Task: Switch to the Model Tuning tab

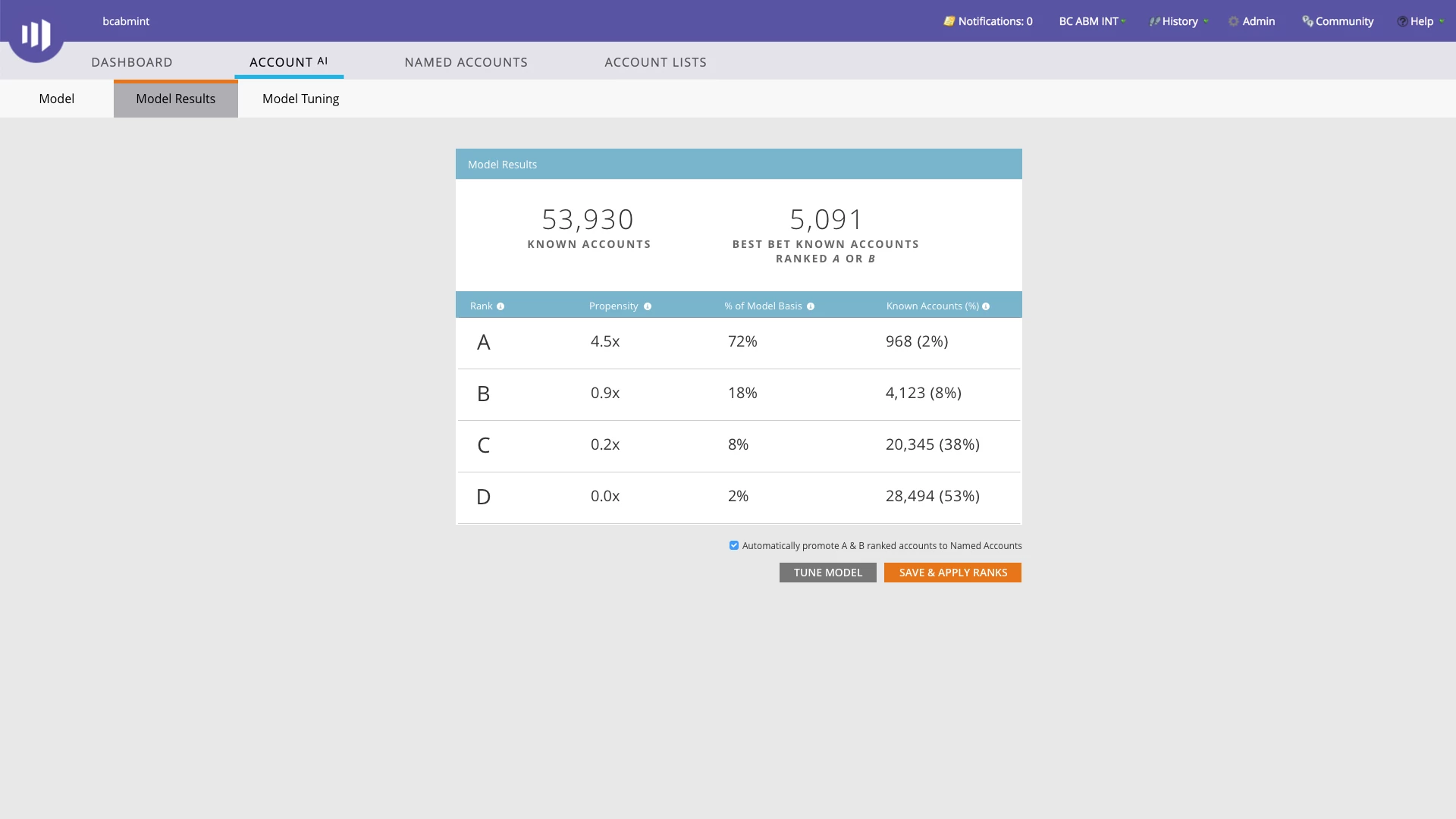Action: 300,99
